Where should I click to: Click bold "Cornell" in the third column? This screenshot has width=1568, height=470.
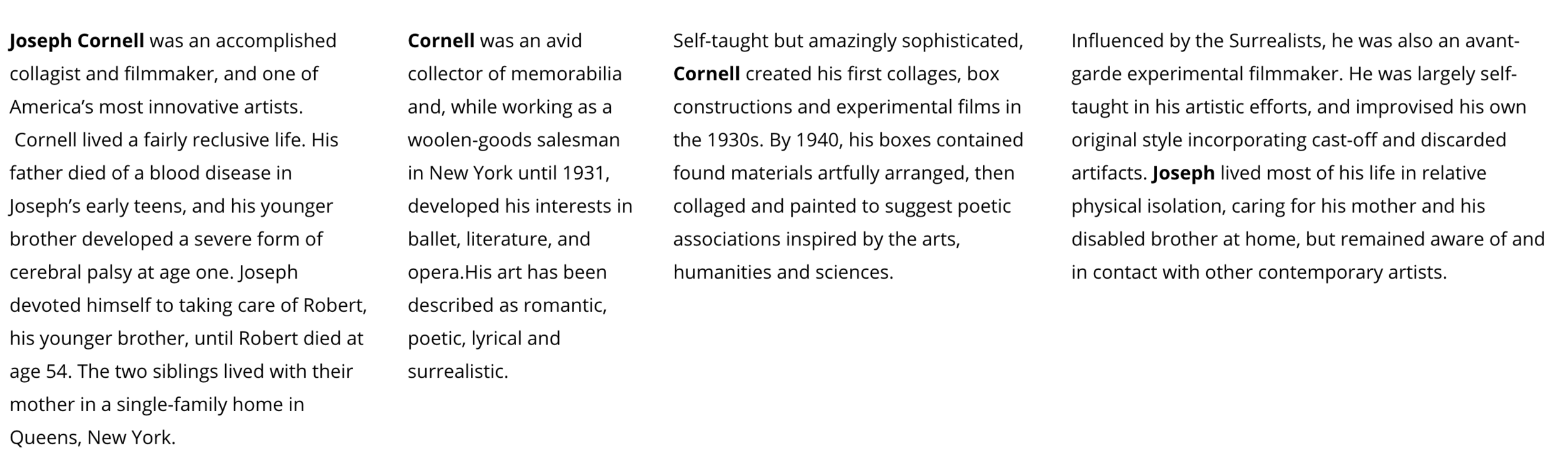(706, 74)
